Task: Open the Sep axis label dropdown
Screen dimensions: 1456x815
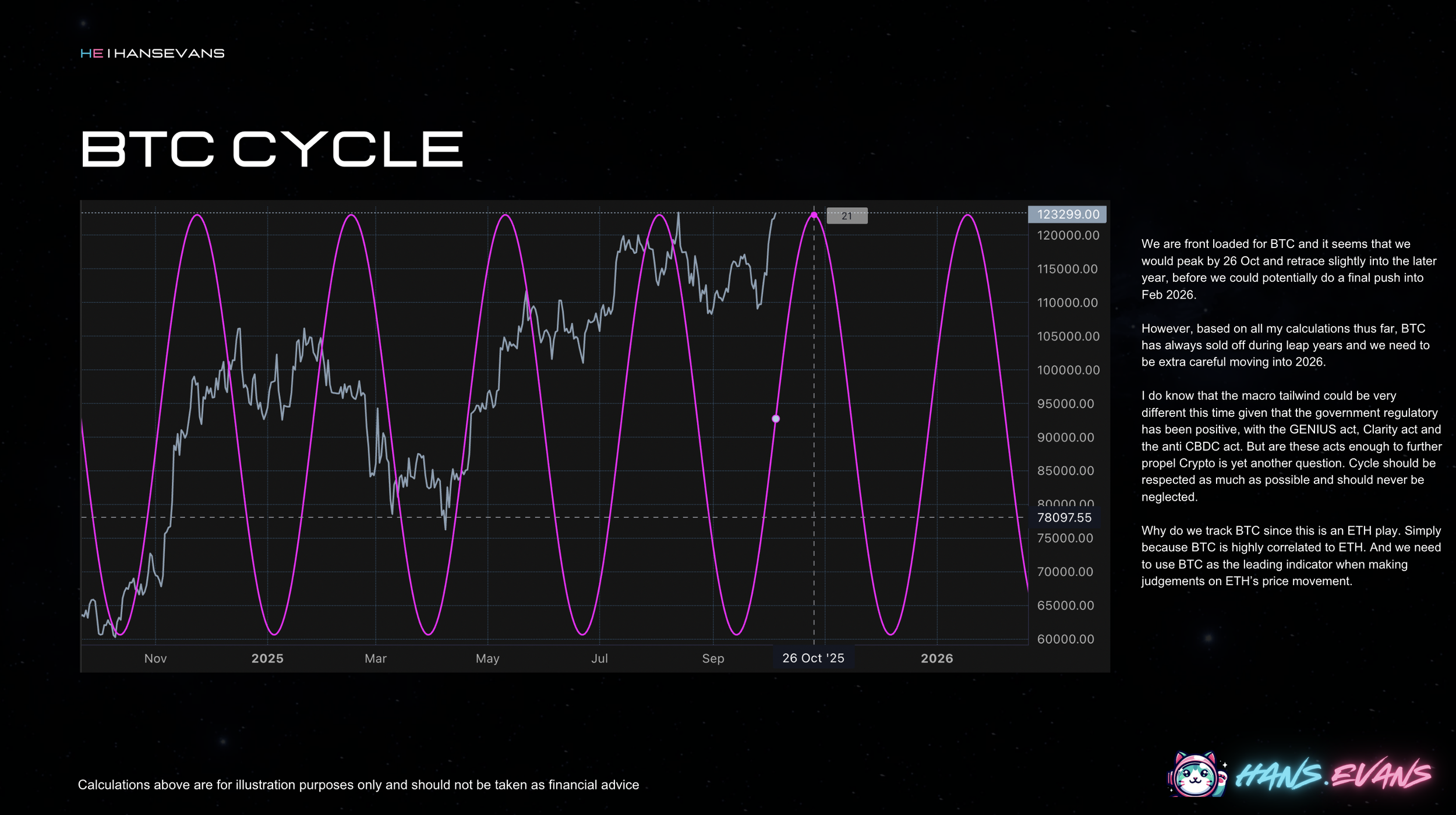Action: (714, 658)
